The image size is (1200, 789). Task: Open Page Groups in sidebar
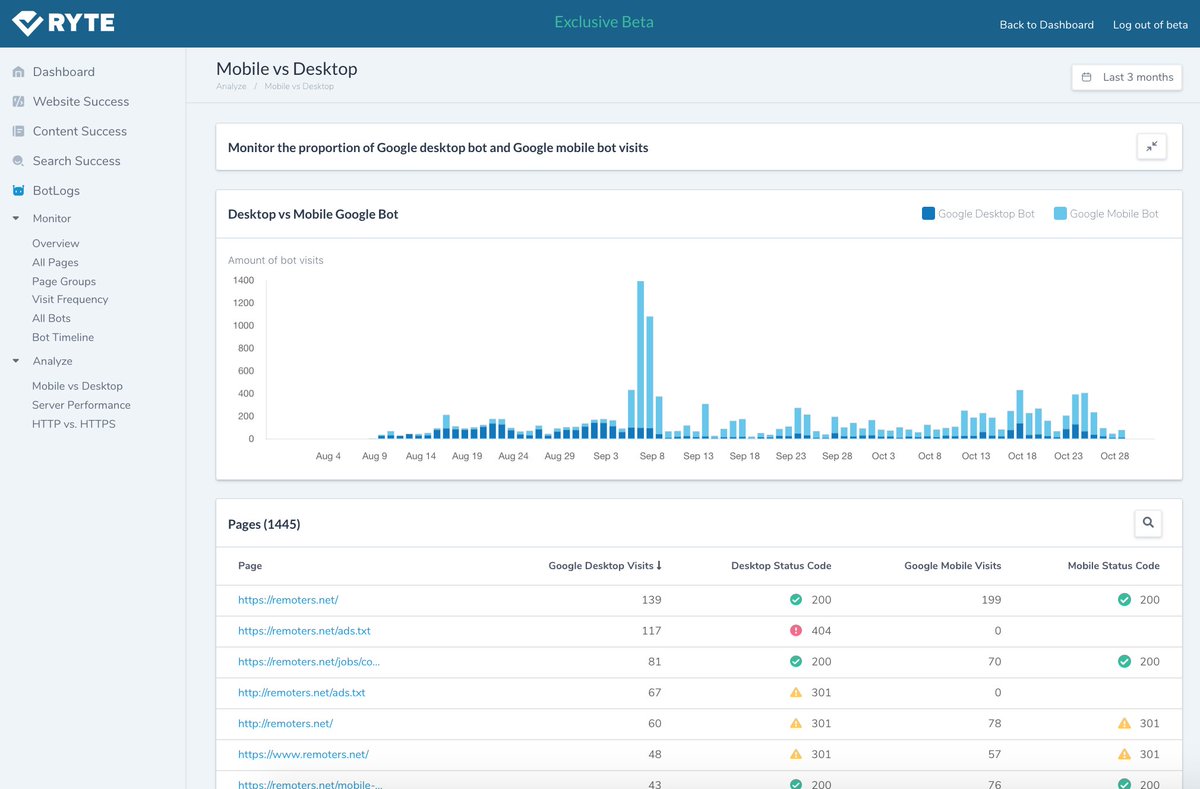[x=64, y=281]
